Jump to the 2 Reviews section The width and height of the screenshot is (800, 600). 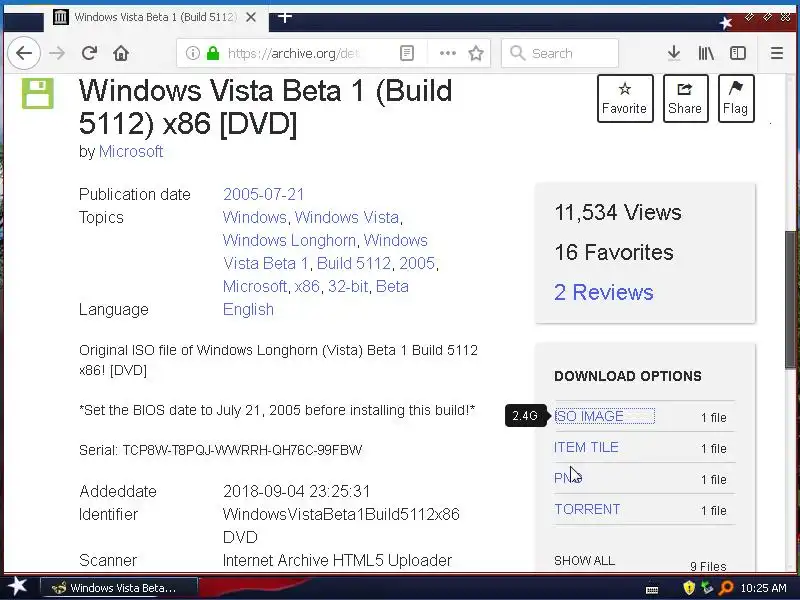pos(604,292)
